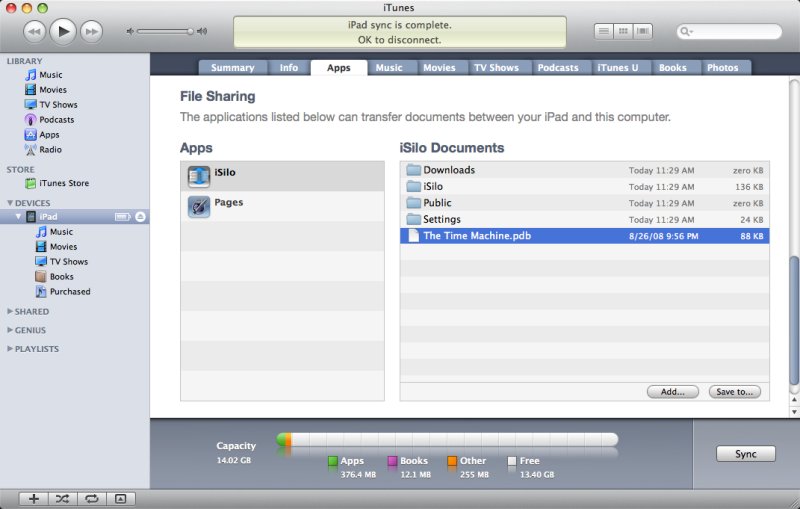The width and height of the screenshot is (800, 509).
Task: Click the Add... button
Action: pyautogui.click(x=672, y=392)
